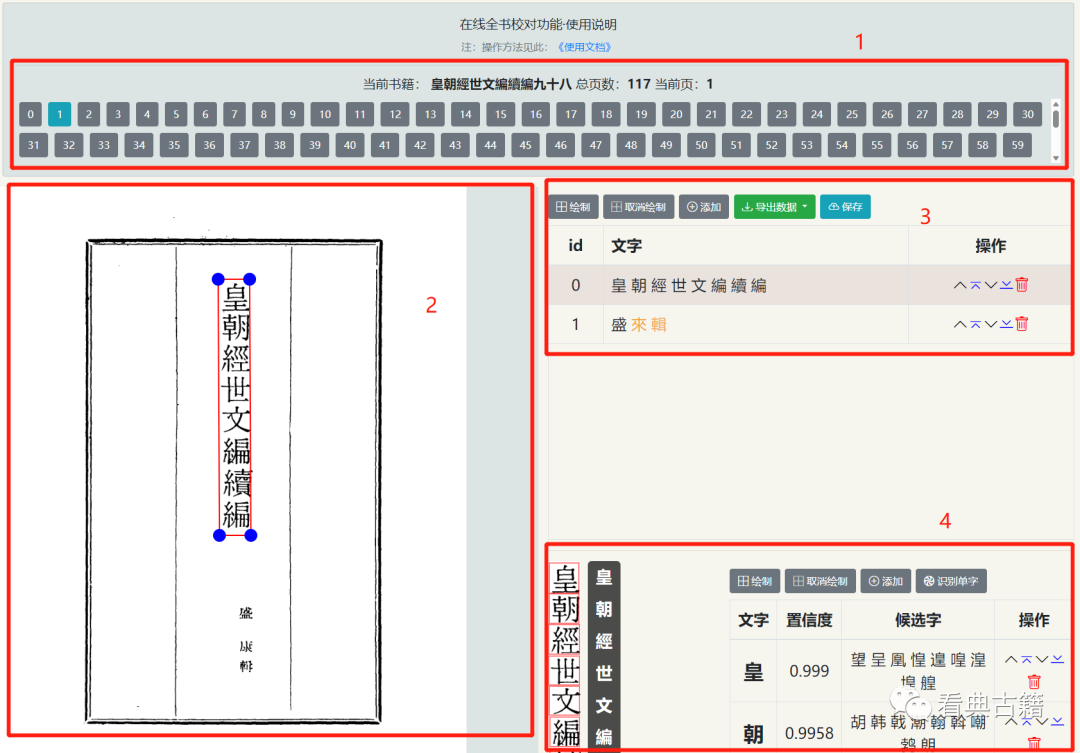
Task: Click 保存 to save the proofreading
Action: pyautogui.click(x=845, y=207)
